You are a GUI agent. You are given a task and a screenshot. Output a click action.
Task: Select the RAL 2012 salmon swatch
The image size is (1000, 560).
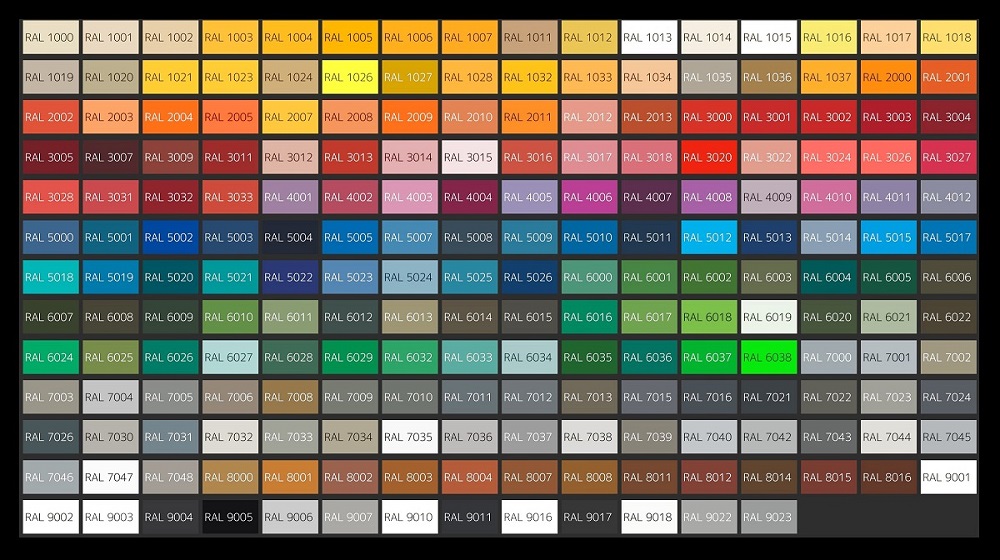(x=589, y=117)
